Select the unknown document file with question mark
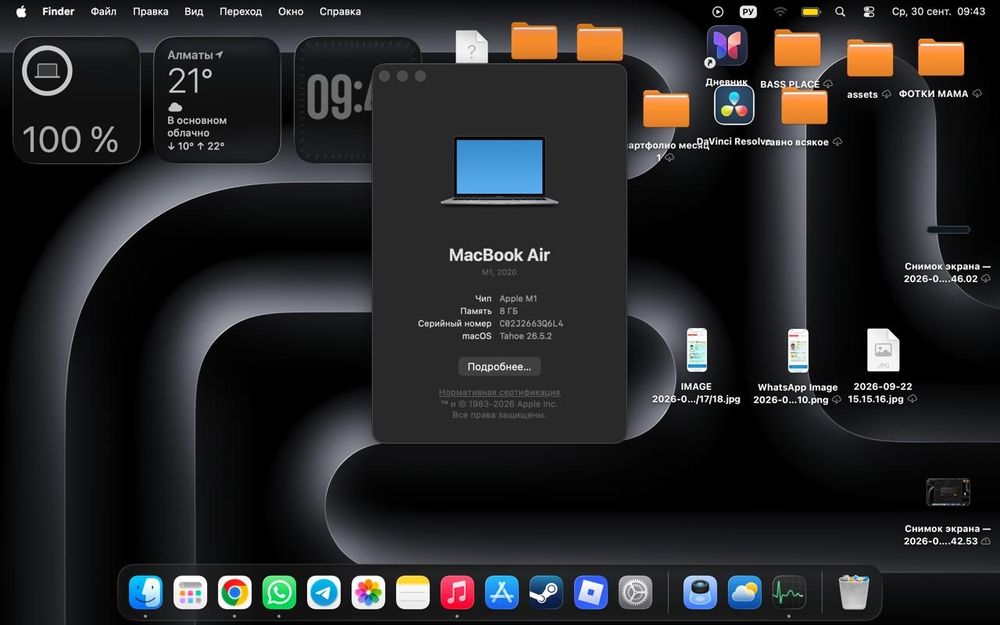Image resolution: width=1000 pixels, height=625 pixels. [471, 47]
